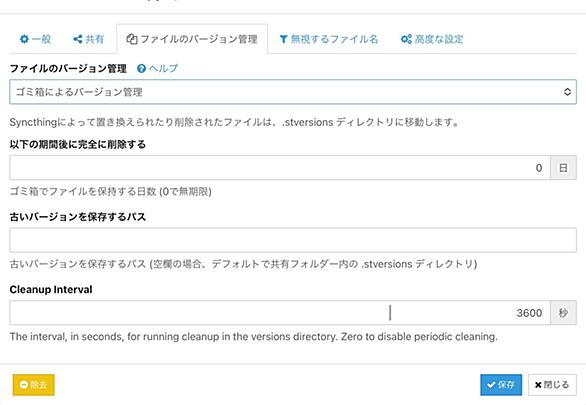Click the gear icon on 一般 tab
586x405 pixels.
coord(24,39)
